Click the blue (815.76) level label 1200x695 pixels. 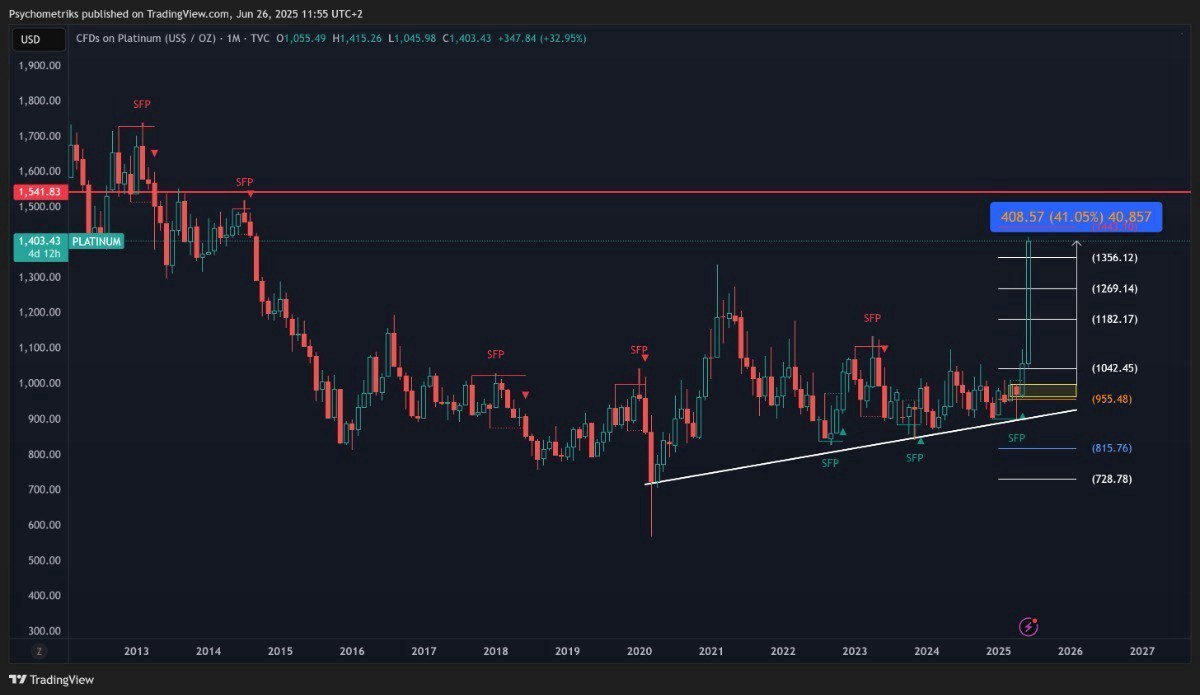1112,448
